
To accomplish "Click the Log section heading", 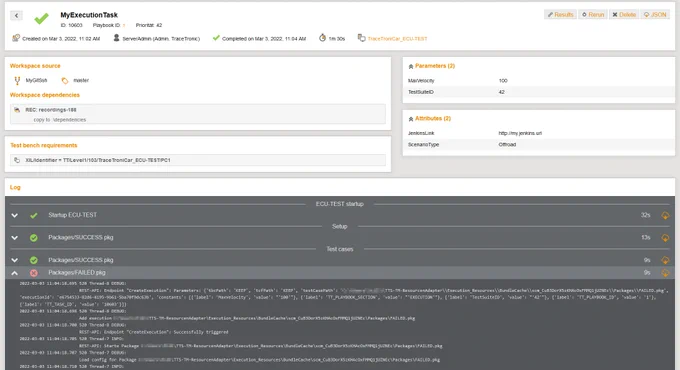I will pyautogui.click(x=15, y=187).
